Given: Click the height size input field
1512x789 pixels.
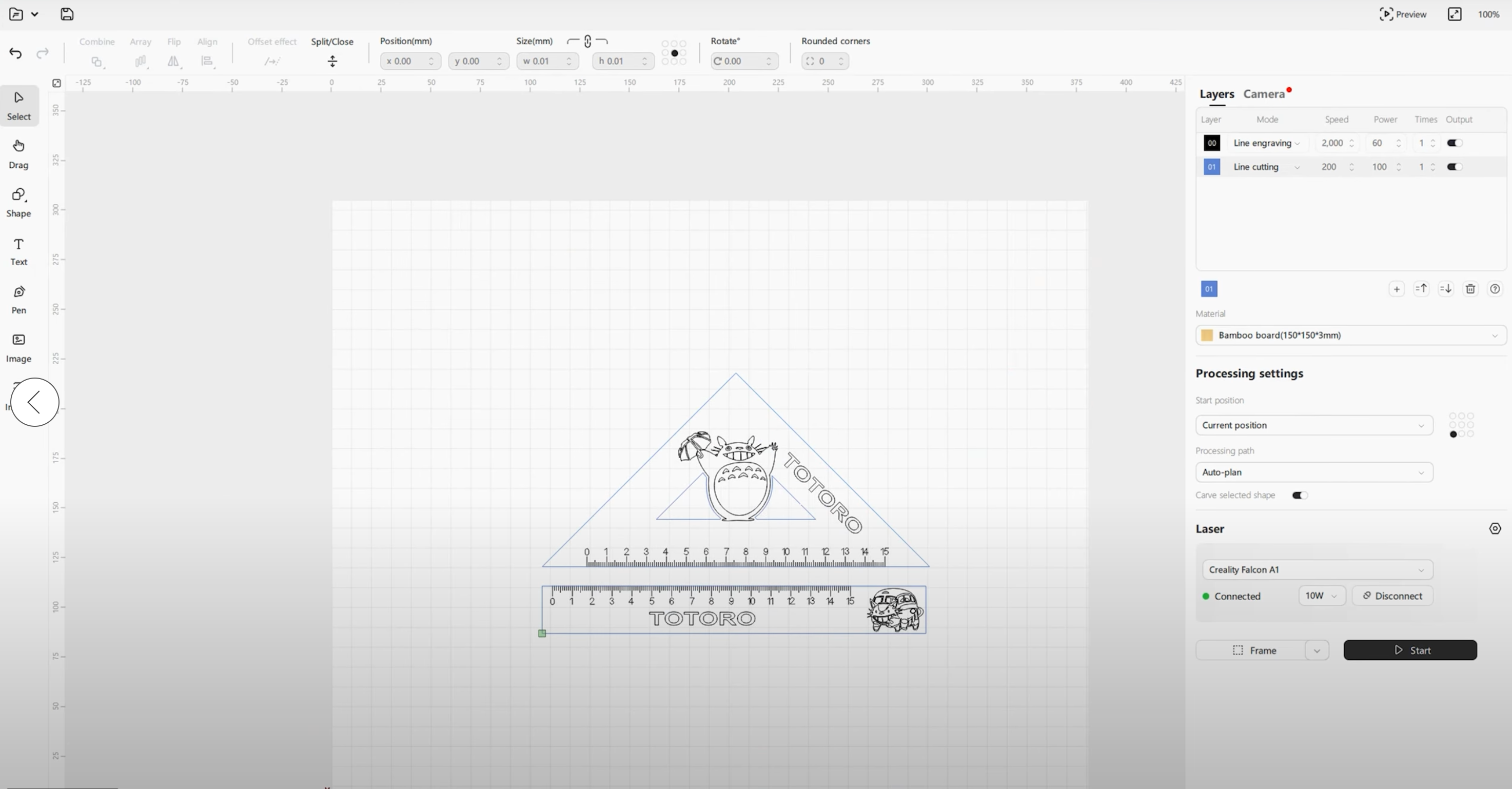Looking at the screenshot, I should pos(623,61).
